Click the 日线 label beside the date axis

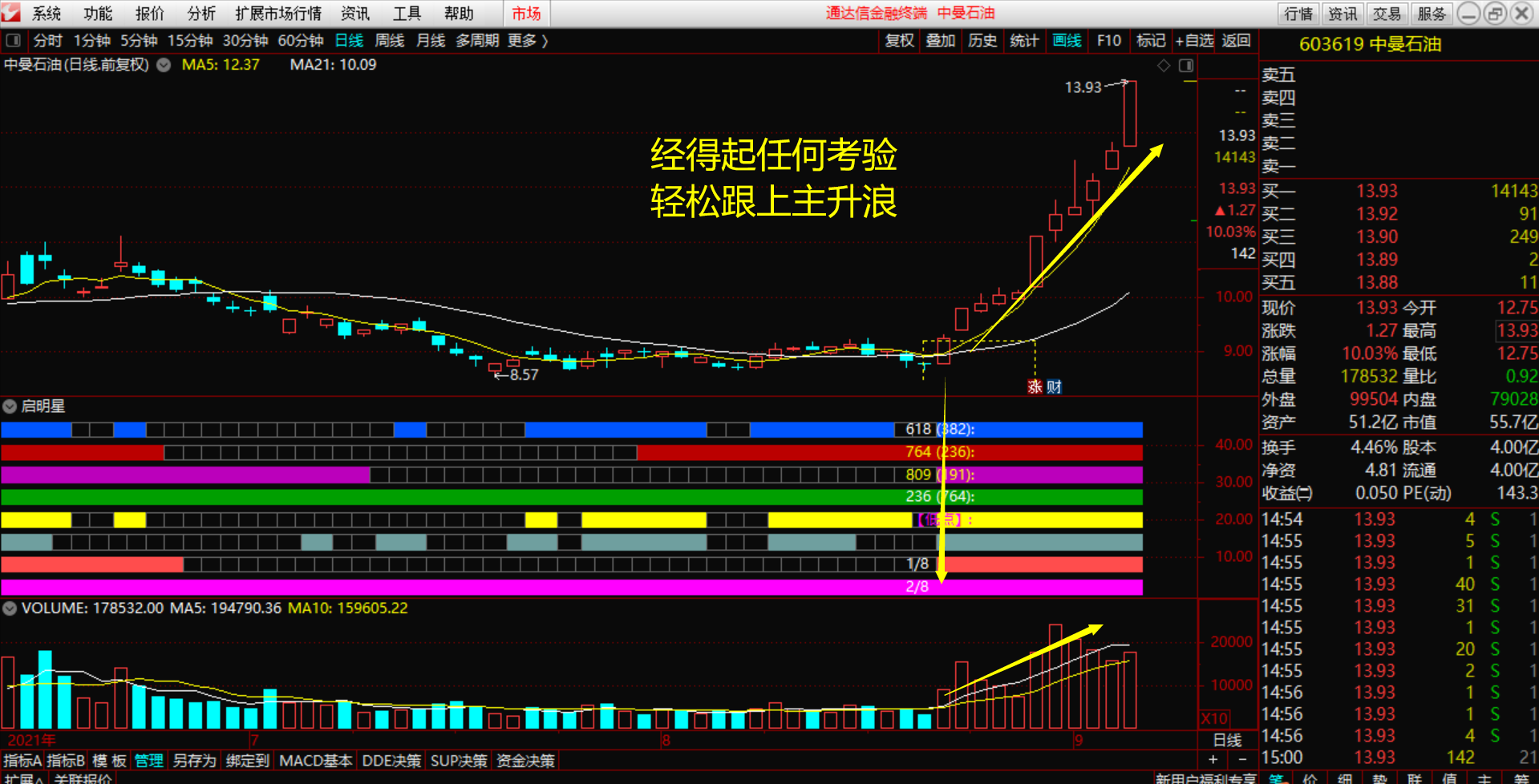point(1227,741)
